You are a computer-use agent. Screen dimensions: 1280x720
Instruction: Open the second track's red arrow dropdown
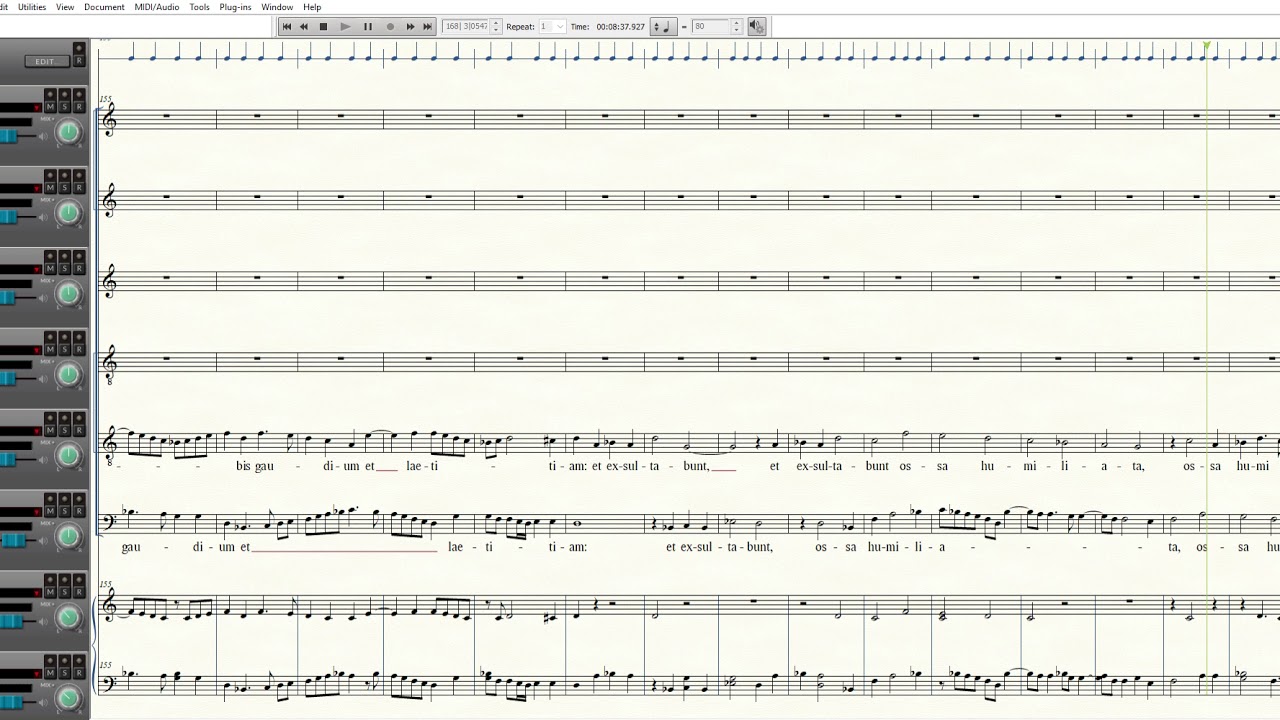tap(37, 189)
